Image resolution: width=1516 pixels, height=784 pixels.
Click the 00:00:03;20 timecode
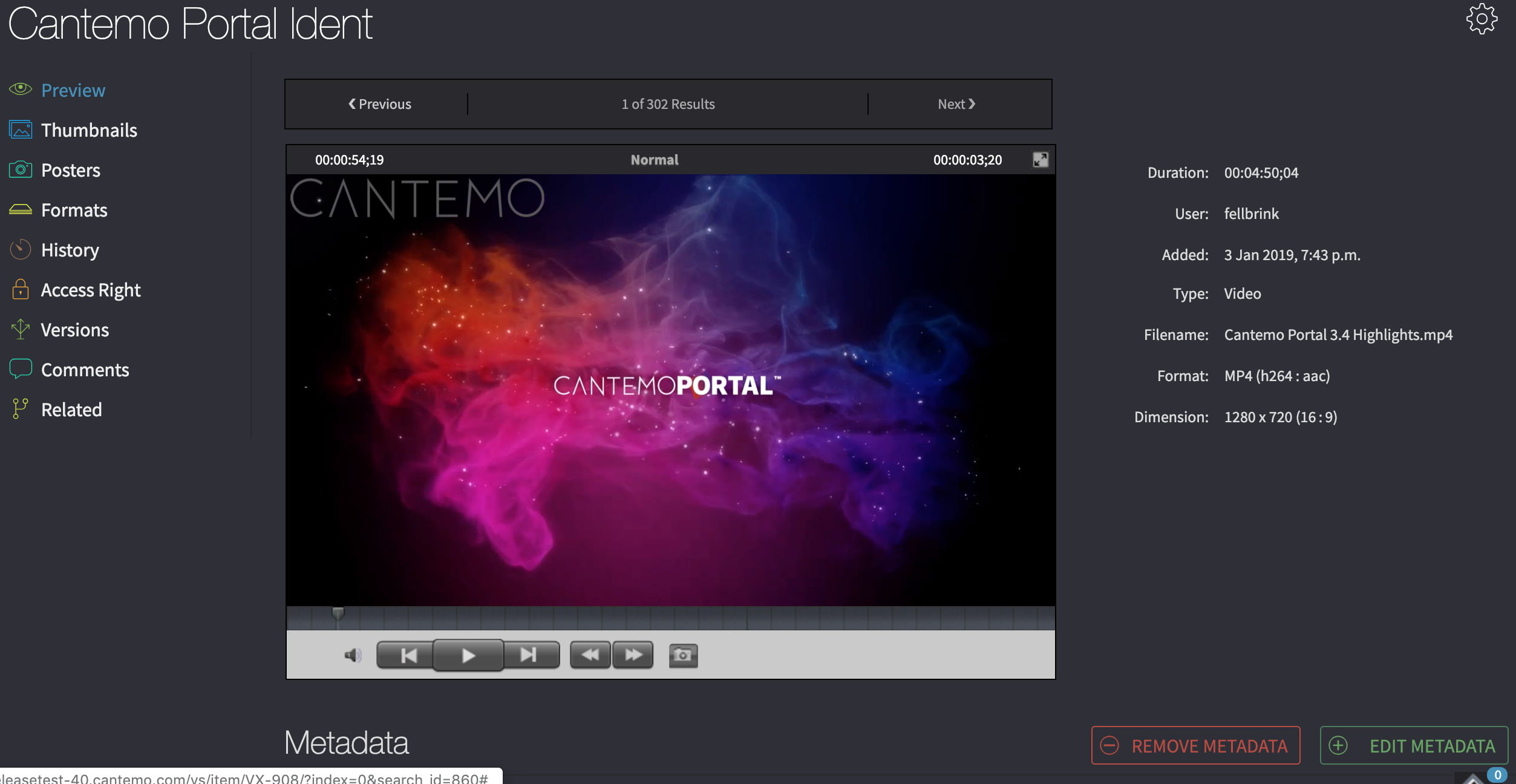tap(967, 160)
